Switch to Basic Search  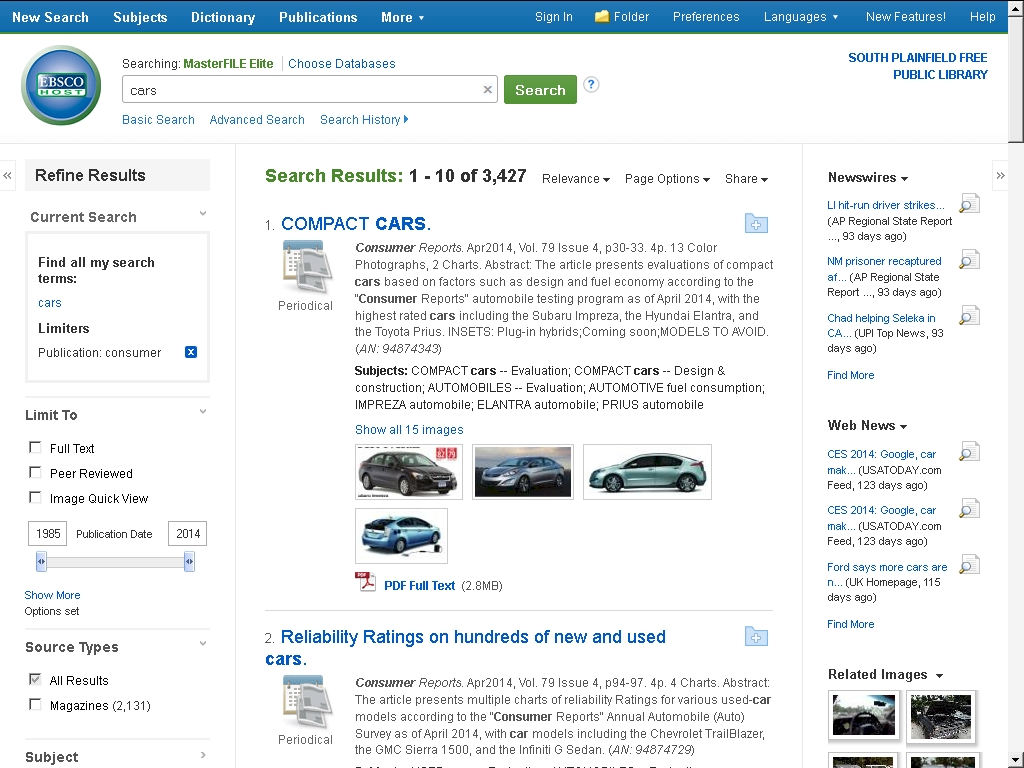coord(158,120)
